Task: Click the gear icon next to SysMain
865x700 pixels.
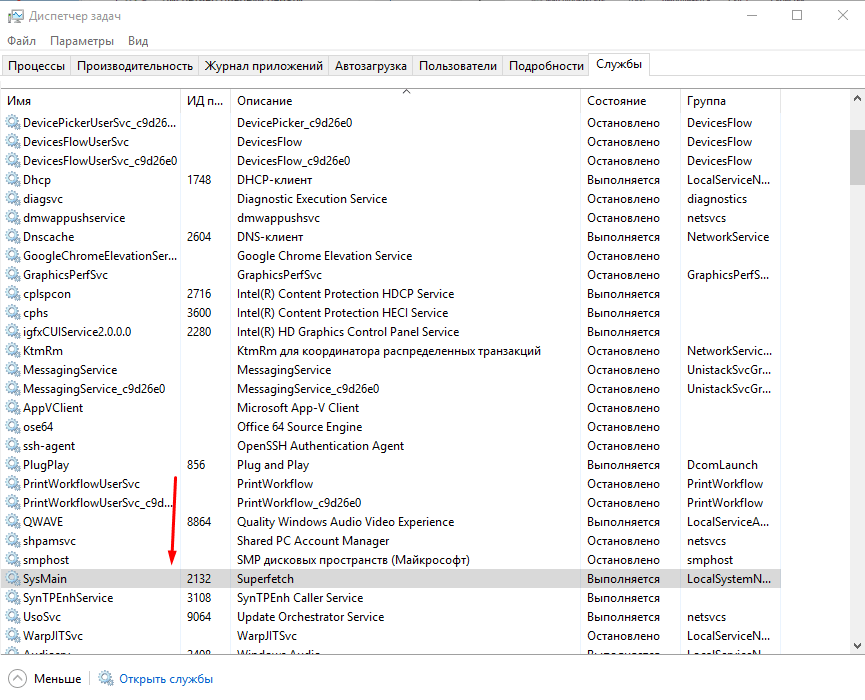Action: tap(13, 579)
